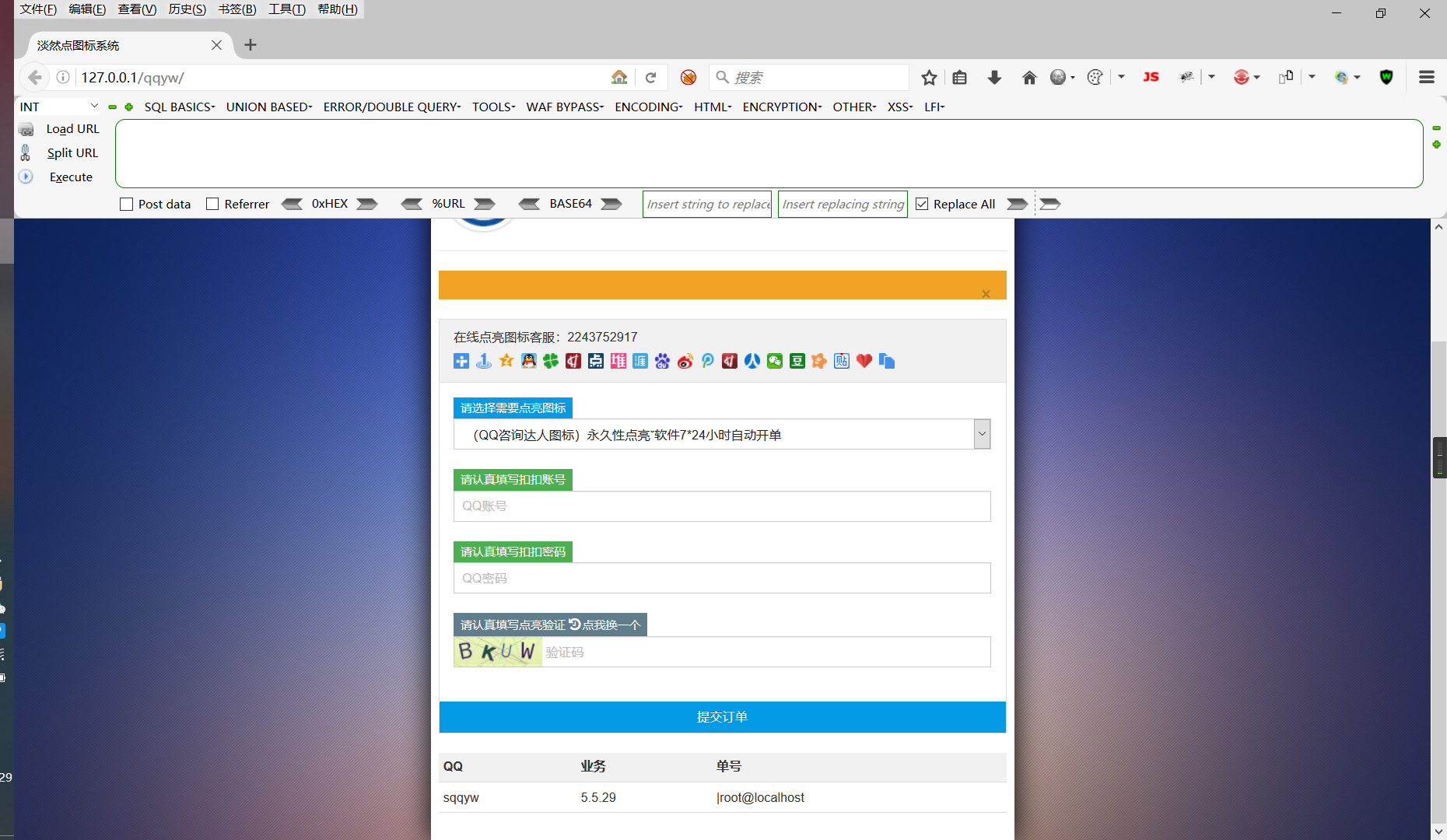Click the Baidu sharing icon
Viewport: 1447px width, 840px height.
pos(662,361)
